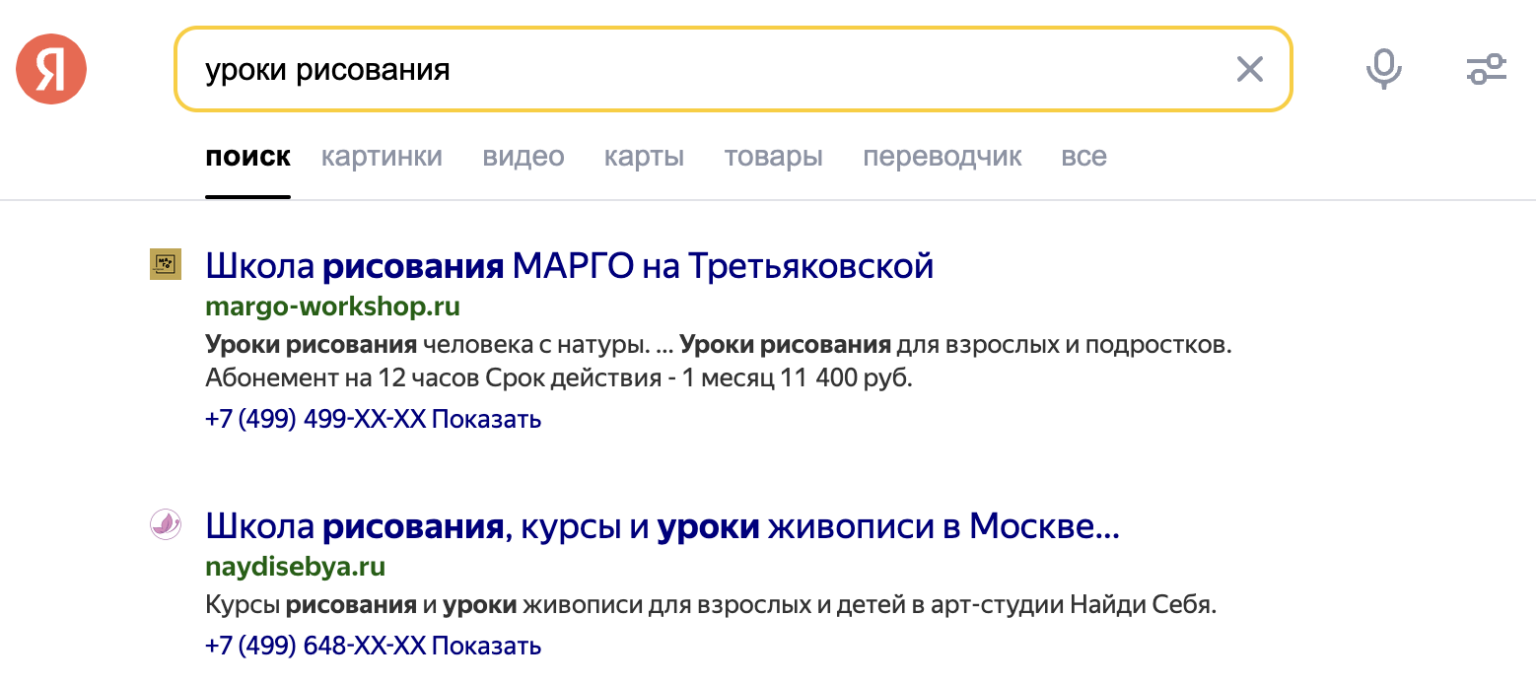The image size is (1536, 684).
Task: Open search settings filter icon
Action: click(x=1486, y=69)
